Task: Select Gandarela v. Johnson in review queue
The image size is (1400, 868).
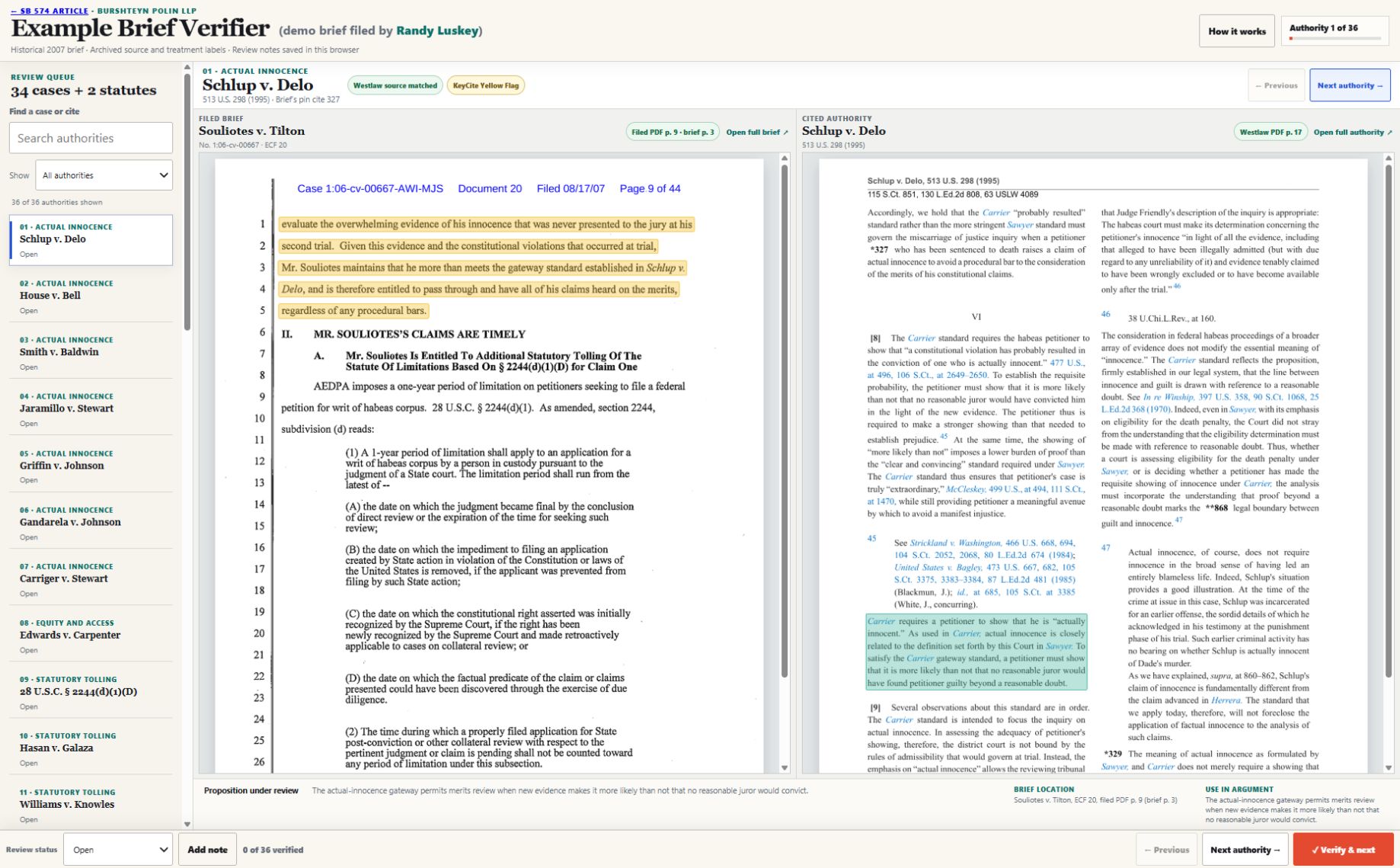Action: pos(91,523)
